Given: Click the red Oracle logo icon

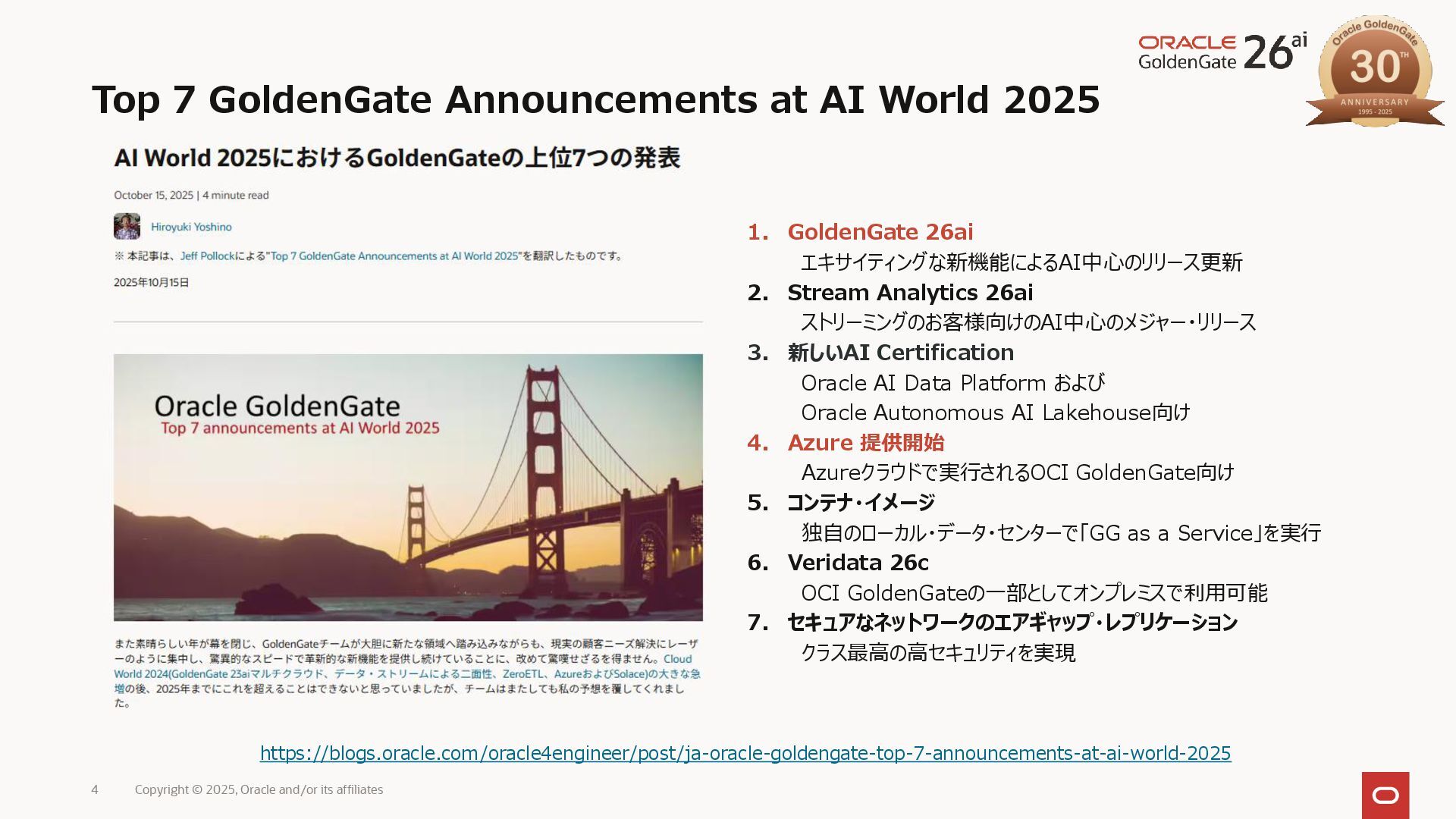Looking at the screenshot, I should point(1385,795).
